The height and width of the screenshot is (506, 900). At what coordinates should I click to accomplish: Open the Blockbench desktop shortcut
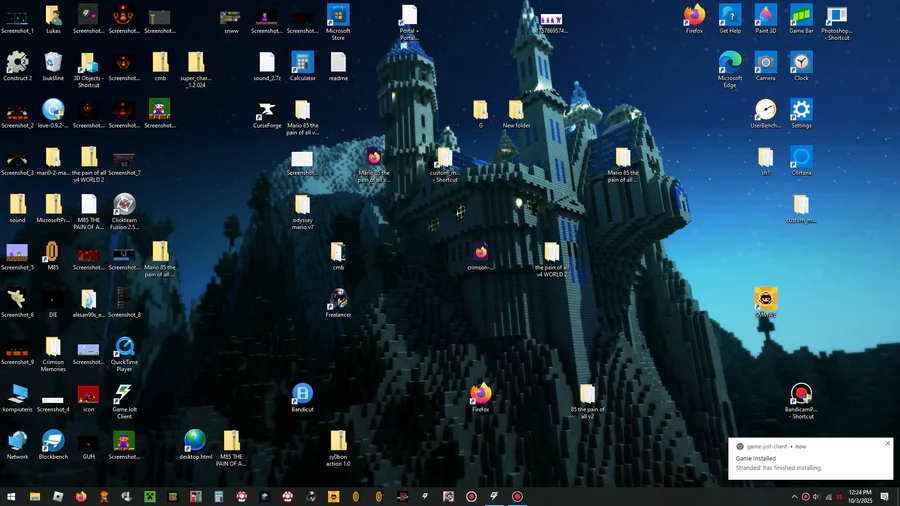click(53, 445)
